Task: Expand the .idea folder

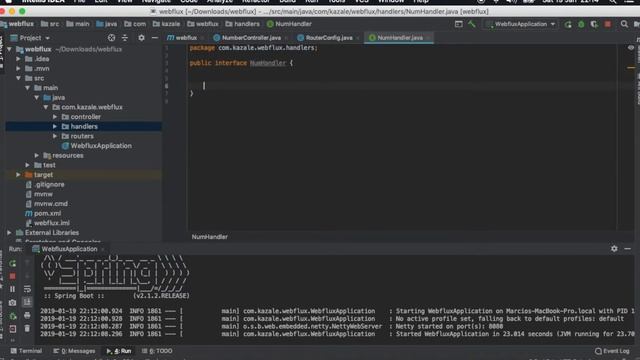Action: coord(18,59)
